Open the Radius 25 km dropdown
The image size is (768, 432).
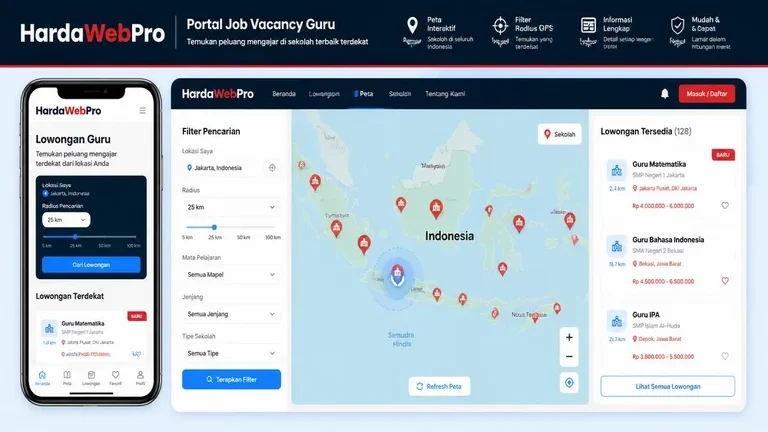click(x=231, y=207)
